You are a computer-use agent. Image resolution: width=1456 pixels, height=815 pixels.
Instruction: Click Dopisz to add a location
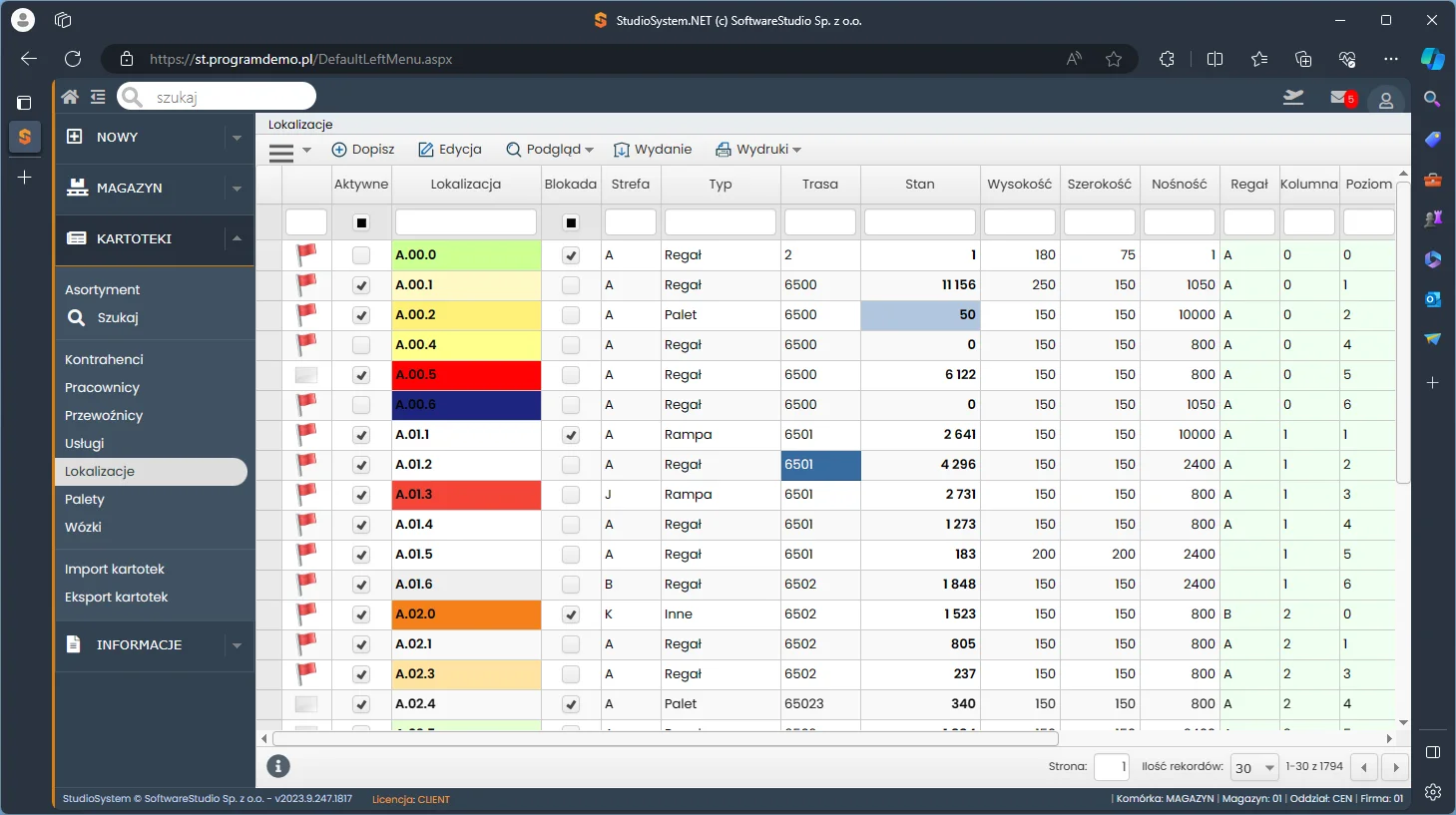363,150
